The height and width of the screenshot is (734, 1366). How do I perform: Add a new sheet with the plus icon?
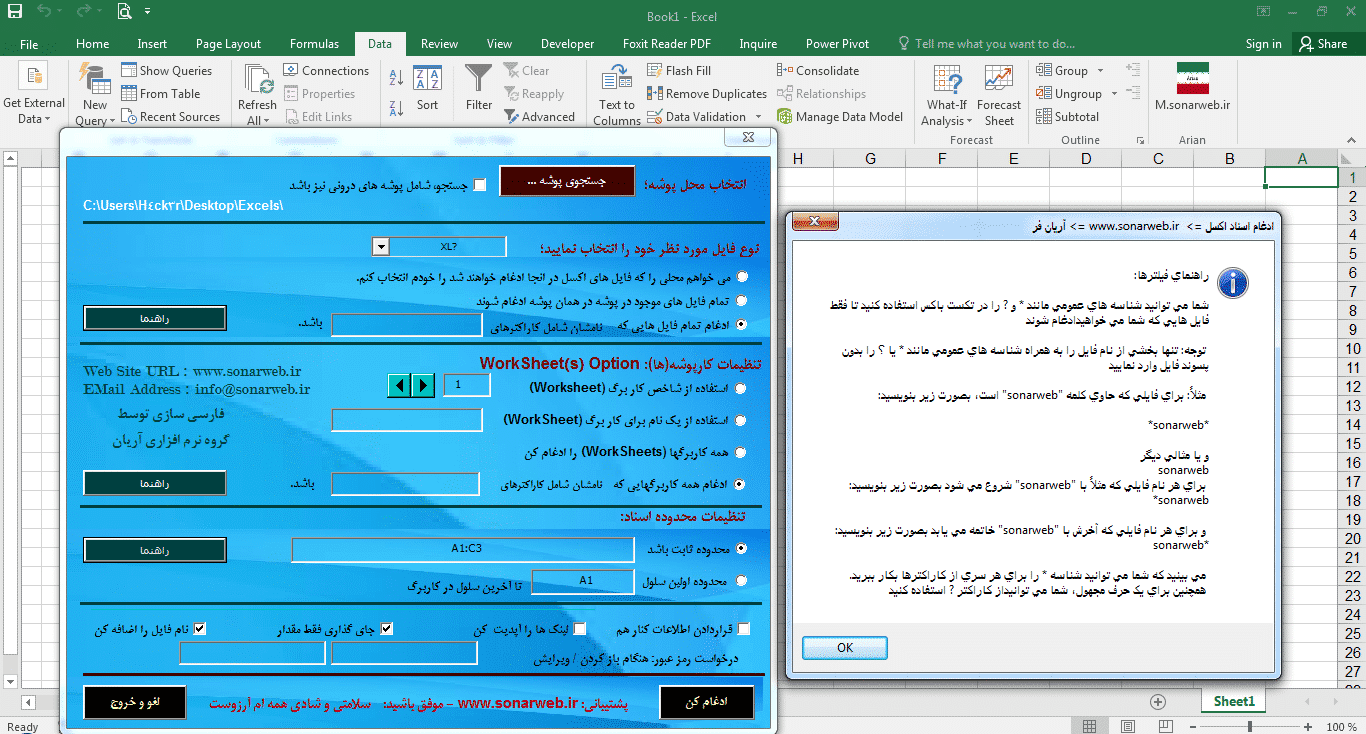point(1158,701)
